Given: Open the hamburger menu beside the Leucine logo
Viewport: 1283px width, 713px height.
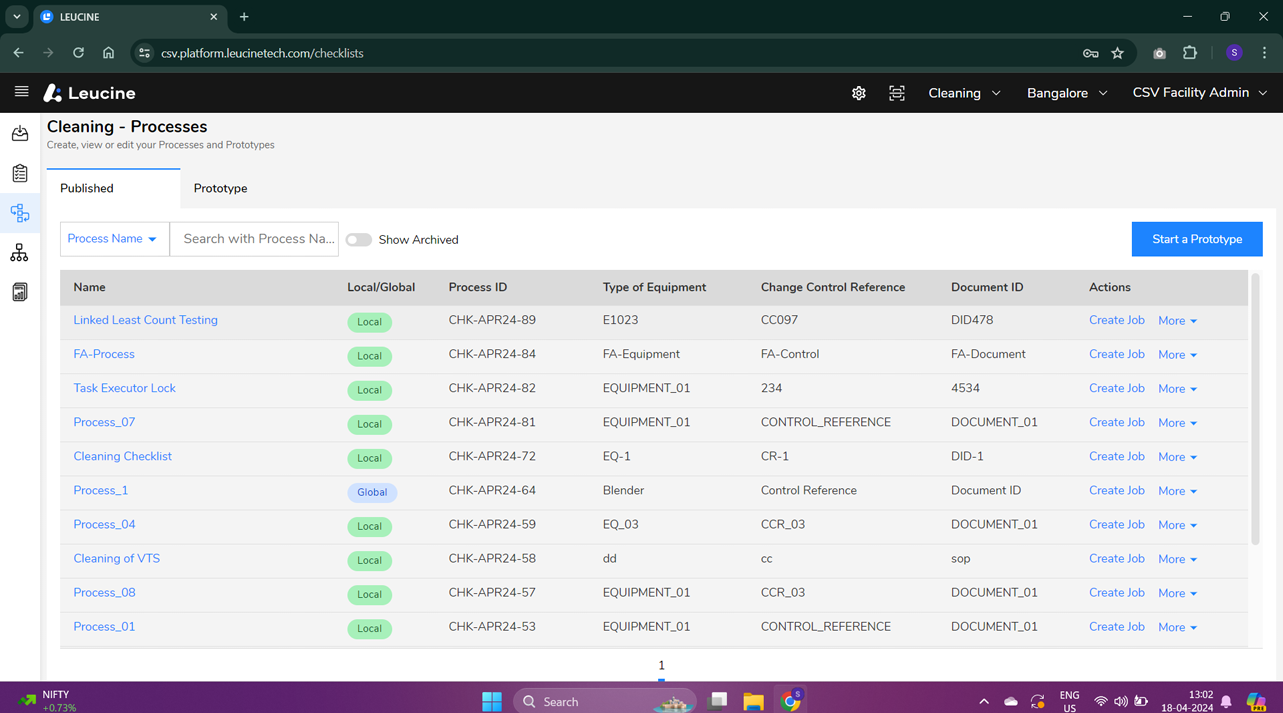Looking at the screenshot, I should click(x=21, y=92).
